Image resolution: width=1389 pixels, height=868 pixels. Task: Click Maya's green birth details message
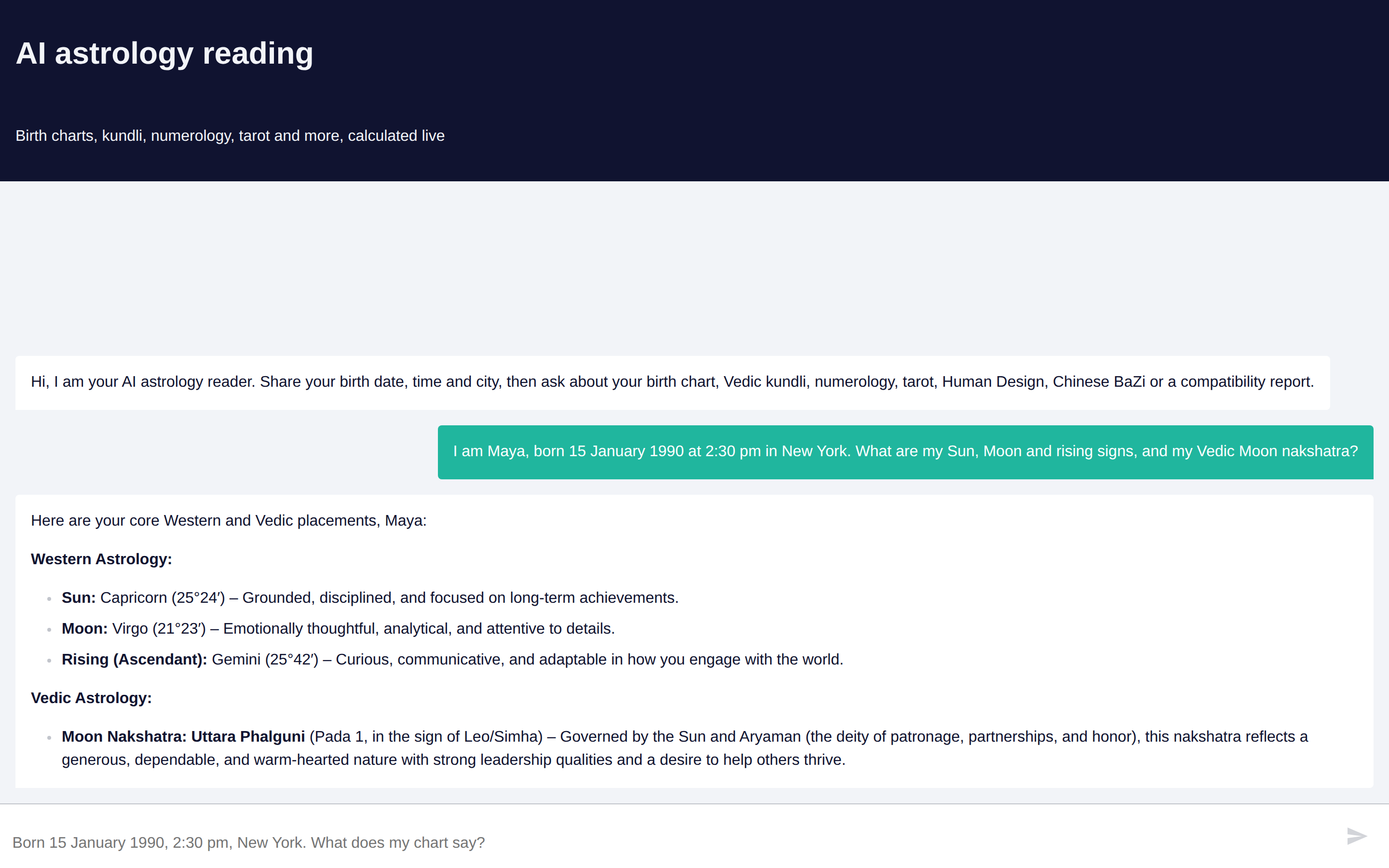pos(905,452)
